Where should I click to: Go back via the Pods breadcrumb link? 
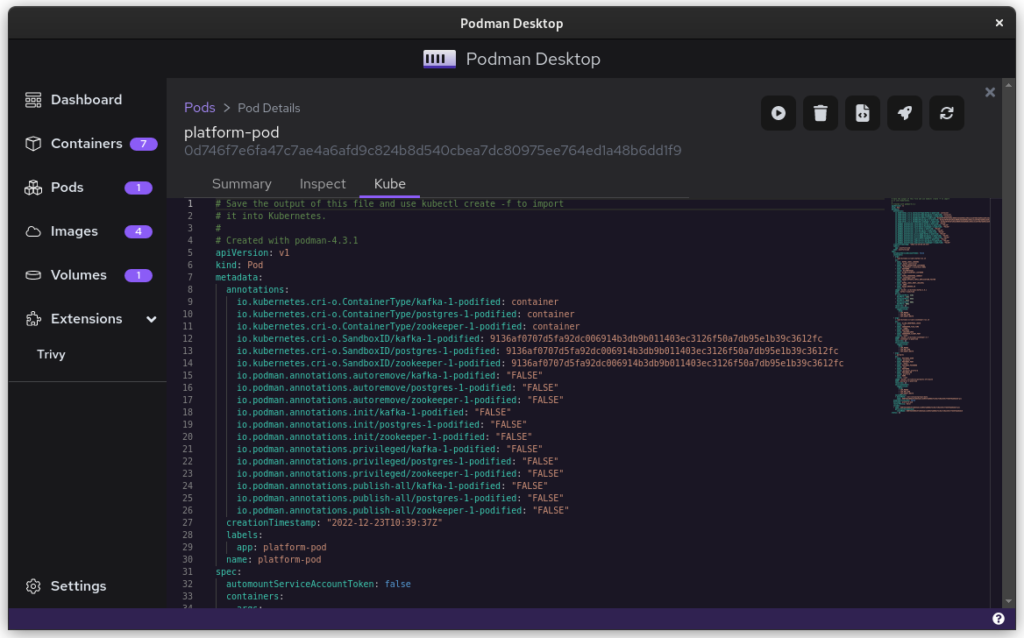pyautogui.click(x=199, y=107)
